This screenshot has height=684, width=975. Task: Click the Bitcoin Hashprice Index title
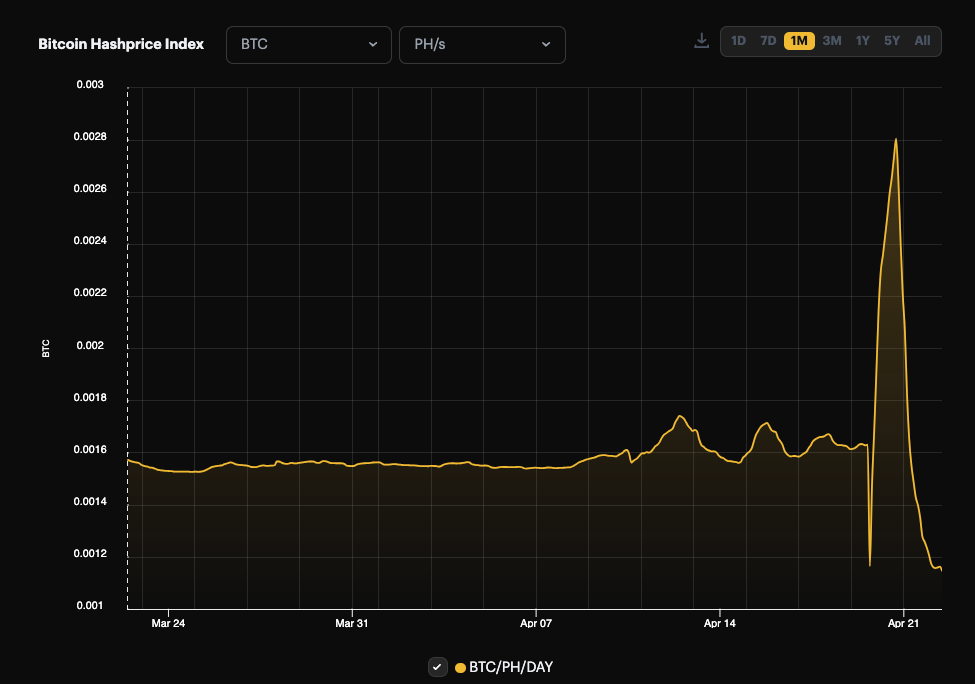coord(120,44)
